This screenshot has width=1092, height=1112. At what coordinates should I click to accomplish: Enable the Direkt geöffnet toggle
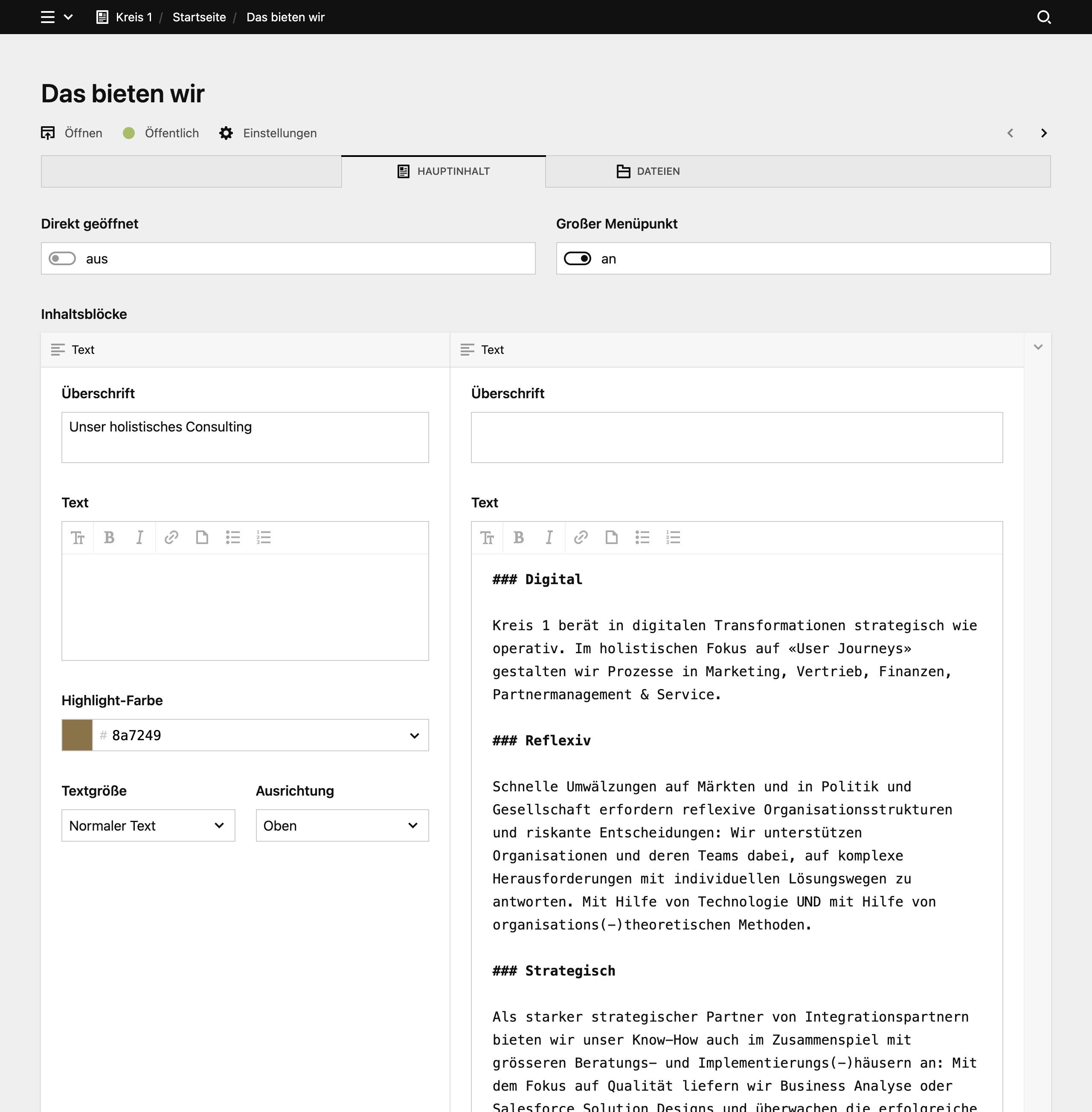click(63, 258)
